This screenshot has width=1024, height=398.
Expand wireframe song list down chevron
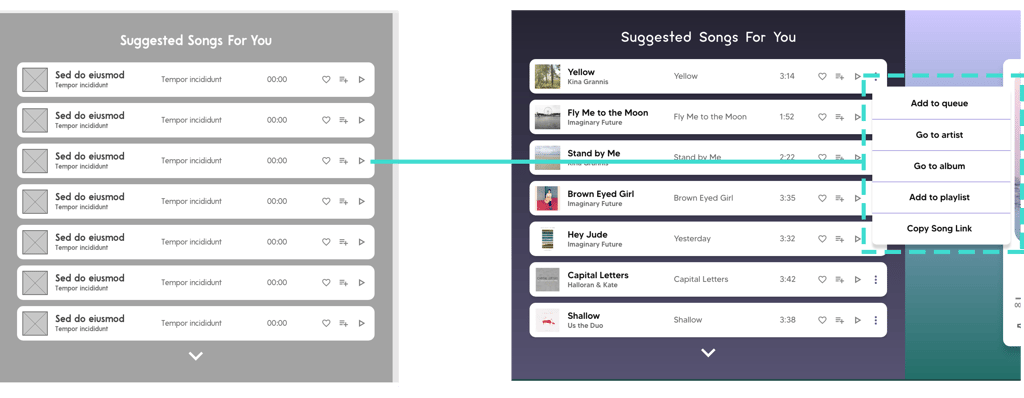pos(195,356)
